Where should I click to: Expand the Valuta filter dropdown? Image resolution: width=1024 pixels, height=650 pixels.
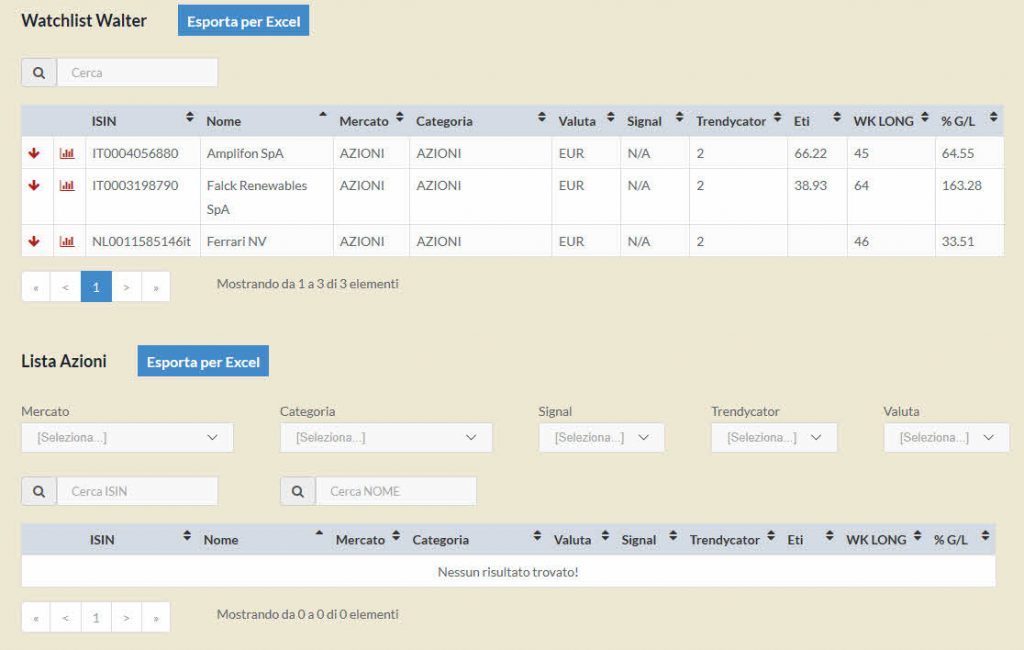946,438
